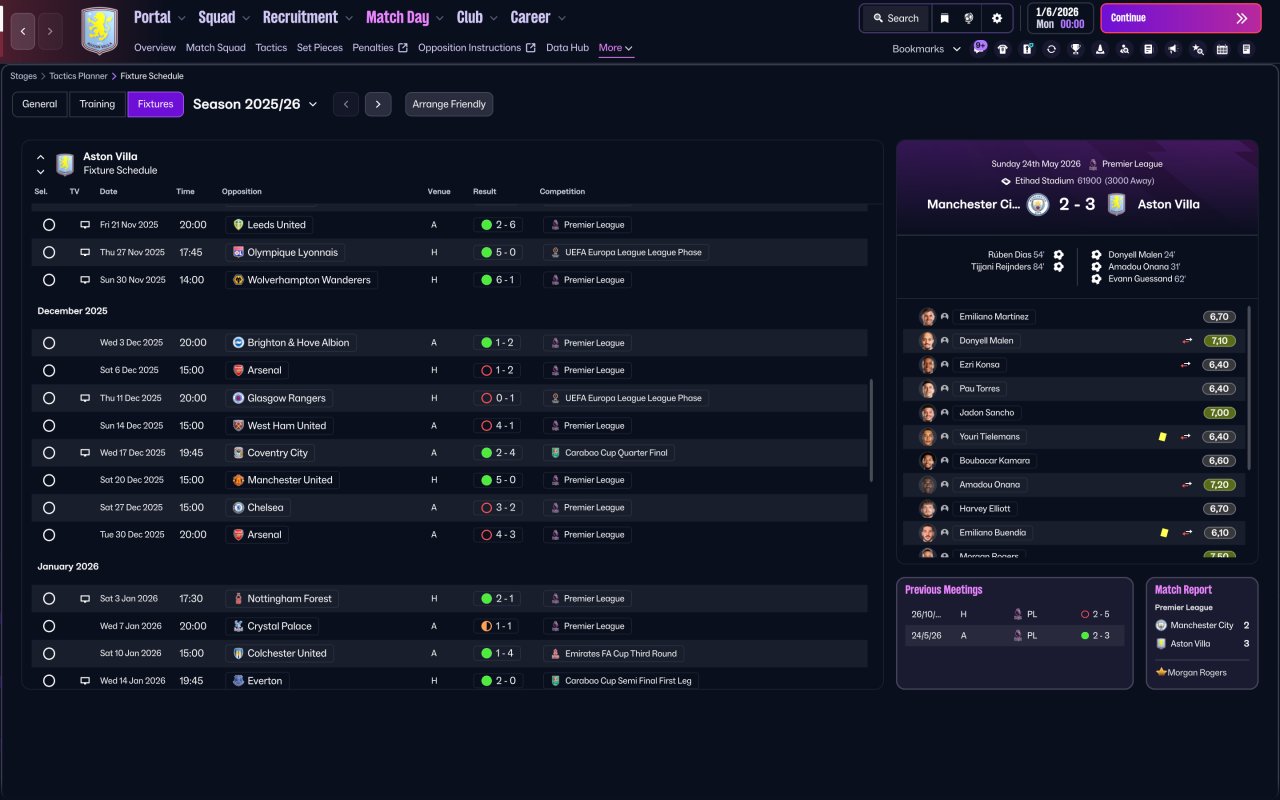
Task: Click the substitution icon beside Donyell Malen
Action: 1186,341
